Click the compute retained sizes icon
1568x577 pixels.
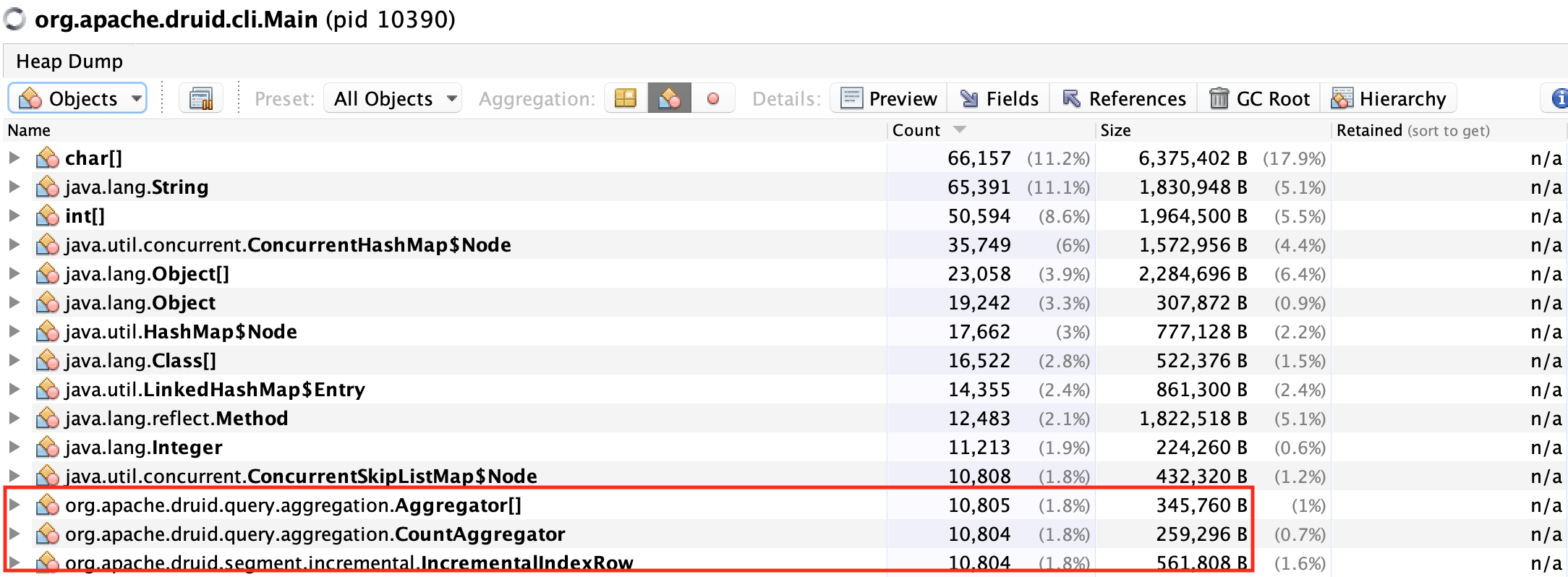[x=200, y=98]
